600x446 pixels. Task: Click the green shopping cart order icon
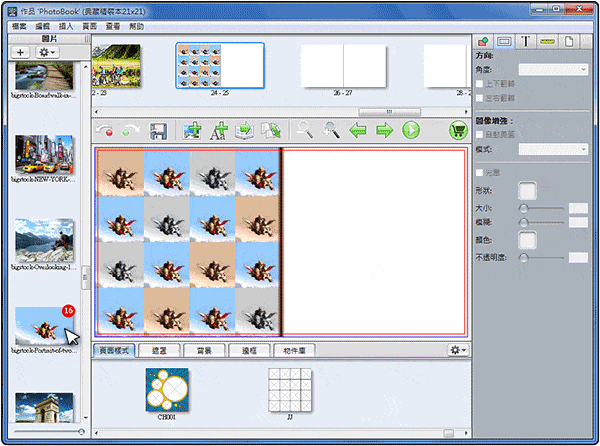pos(460,130)
